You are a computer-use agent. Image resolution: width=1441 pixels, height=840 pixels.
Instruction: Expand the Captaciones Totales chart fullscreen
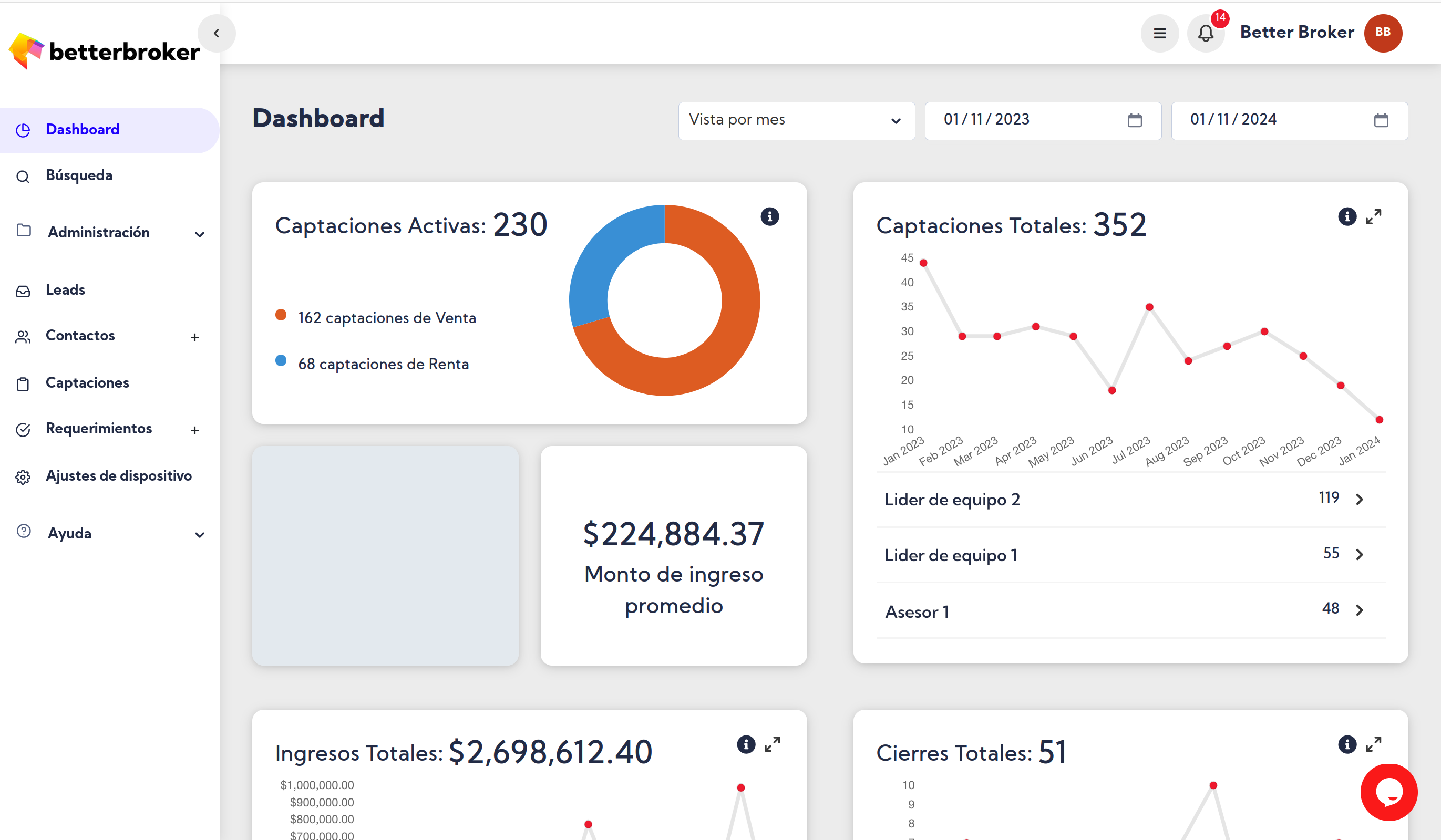[1373, 216]
